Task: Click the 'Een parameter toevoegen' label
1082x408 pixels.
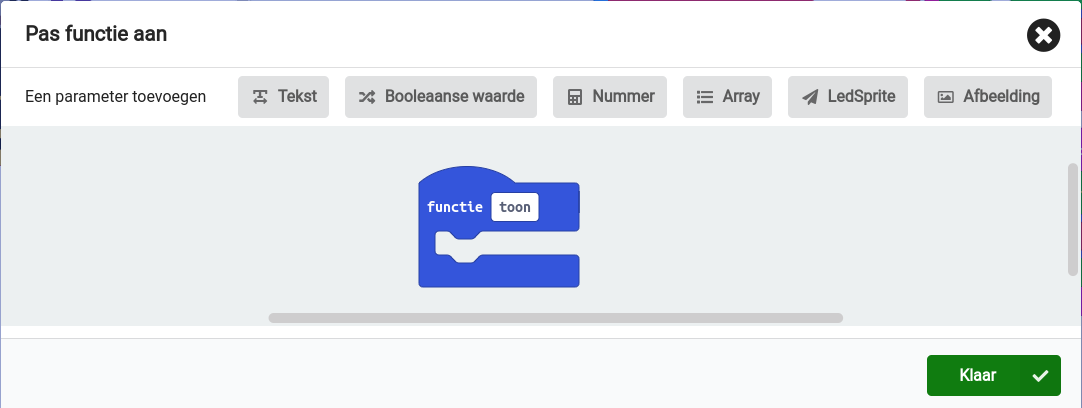Action: pyautogui.click(x=116, y=97)
